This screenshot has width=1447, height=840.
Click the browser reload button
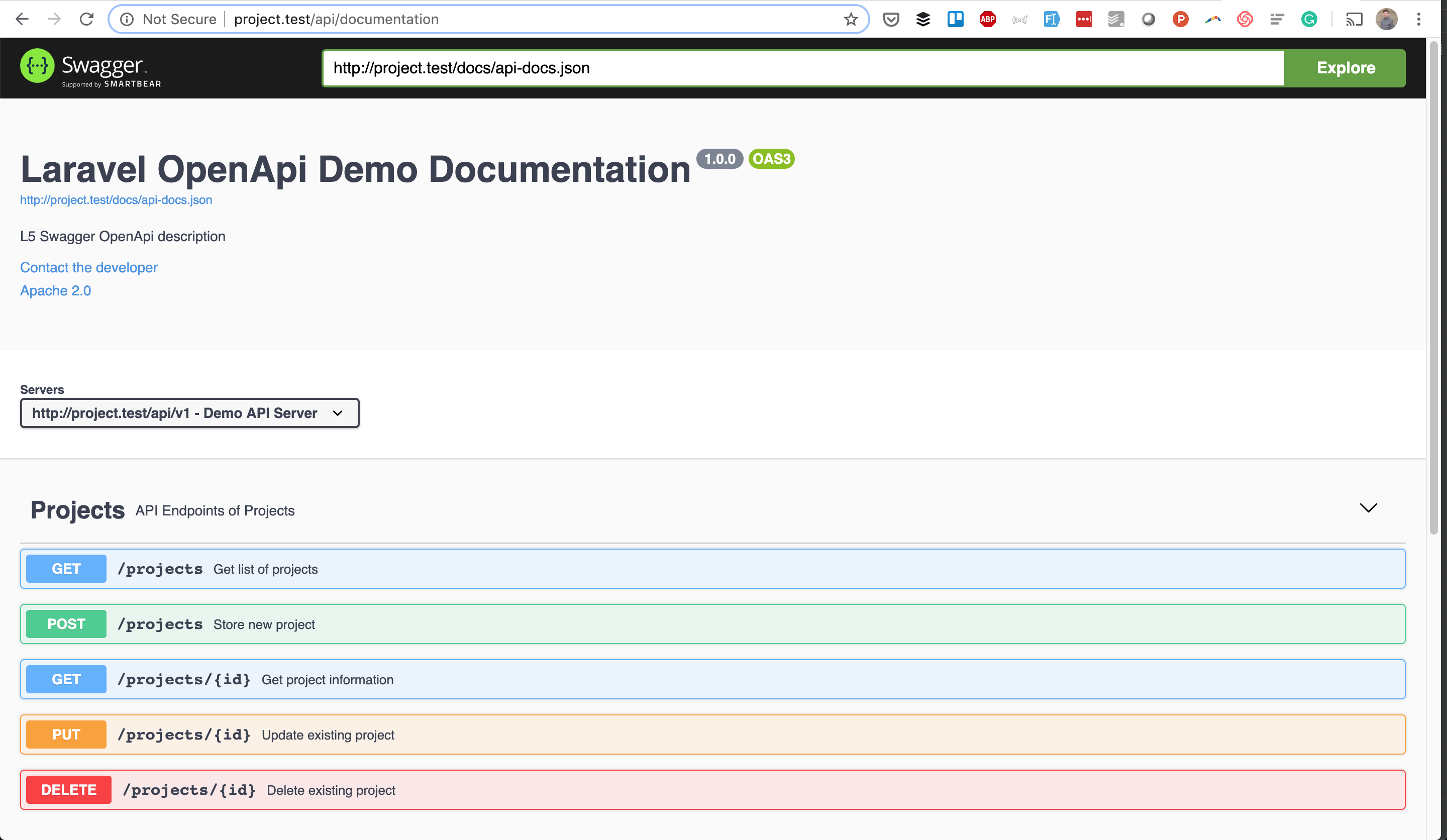(87, 20)
